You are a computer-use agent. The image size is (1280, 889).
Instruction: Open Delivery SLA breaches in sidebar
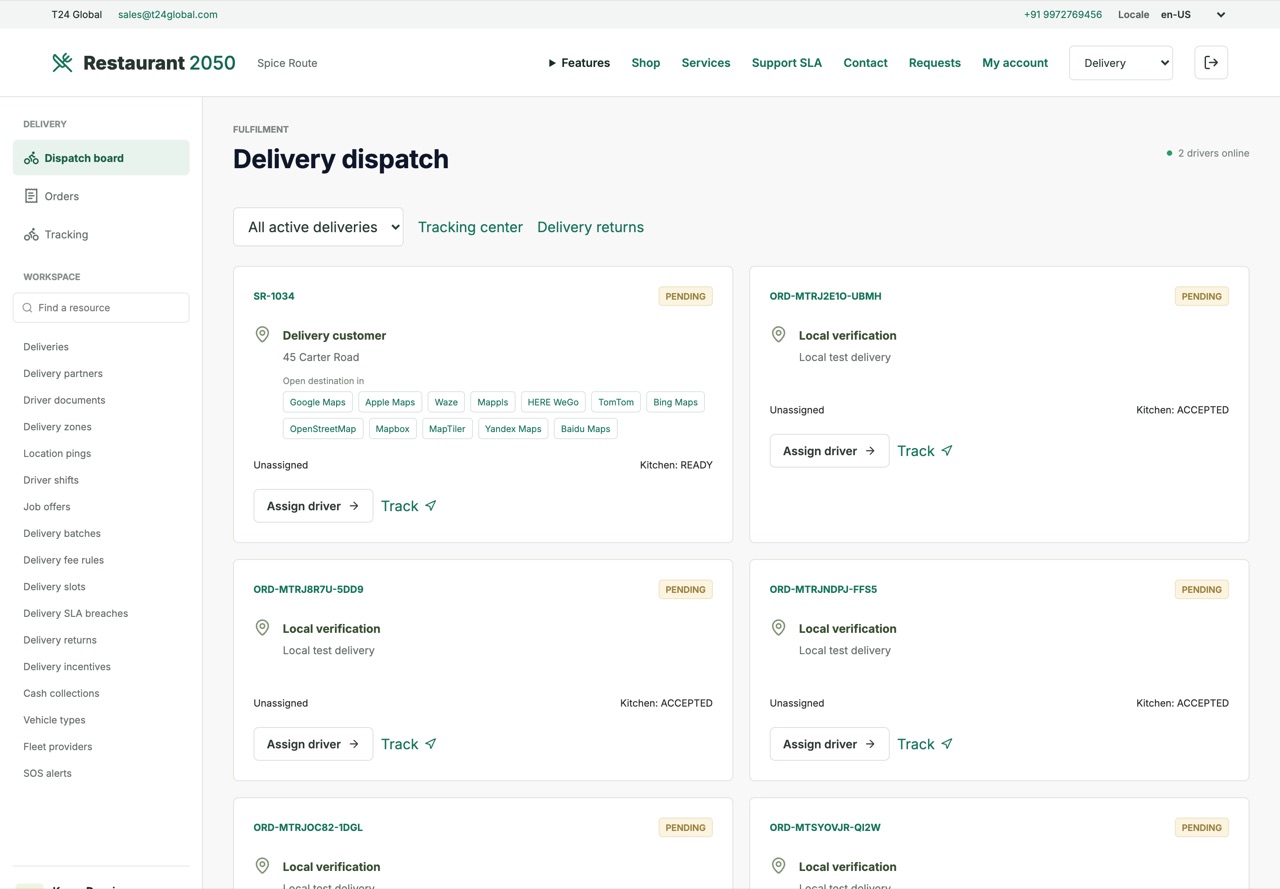pyautogui.click(x=76, y=613)
